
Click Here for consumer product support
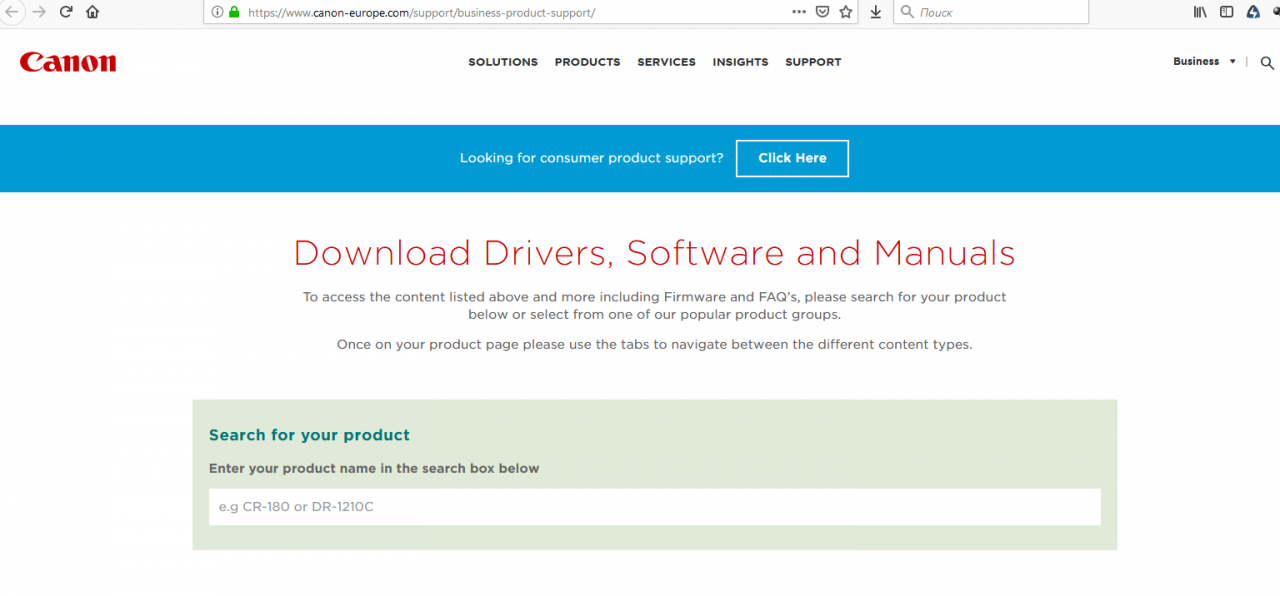tap(792, 158)
